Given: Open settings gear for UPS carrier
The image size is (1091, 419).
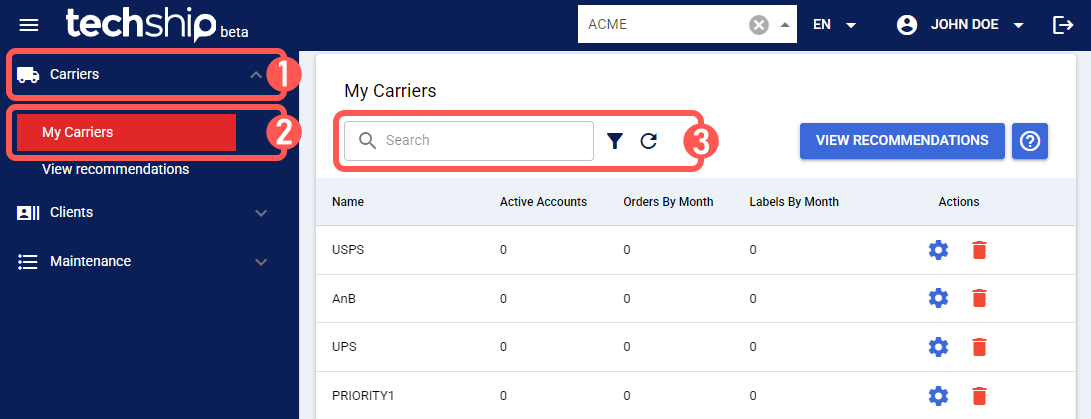Looking at the screenshot, I should pos(939,347).
